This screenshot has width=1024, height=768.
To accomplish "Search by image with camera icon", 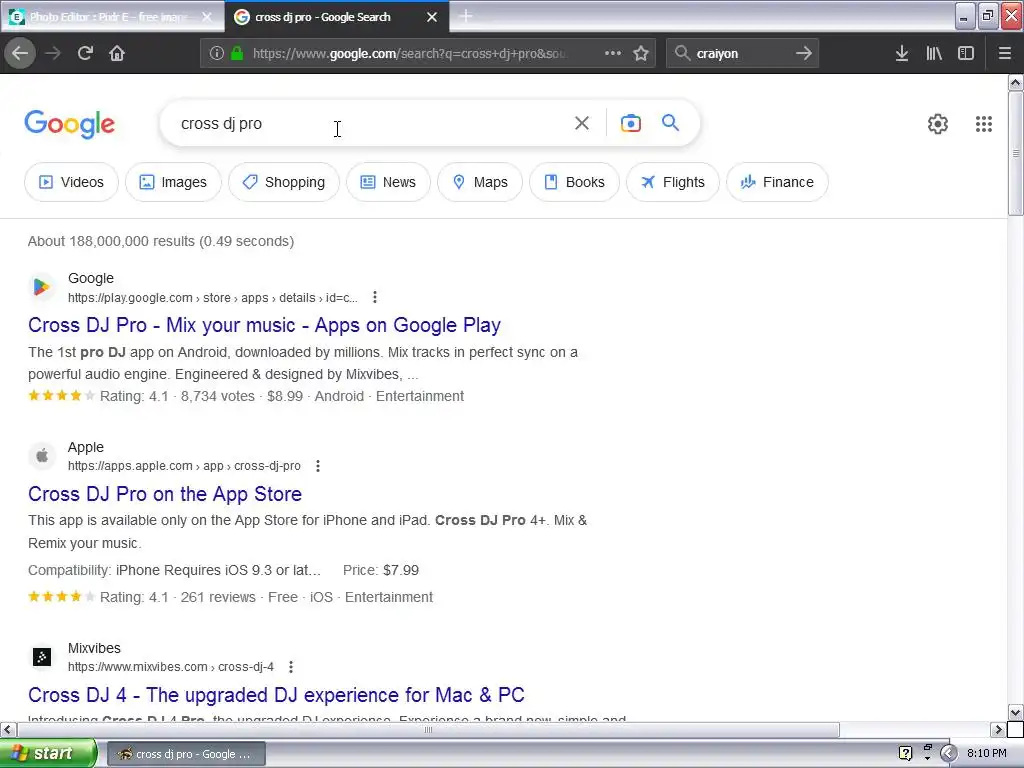I will tap(630, 123).
